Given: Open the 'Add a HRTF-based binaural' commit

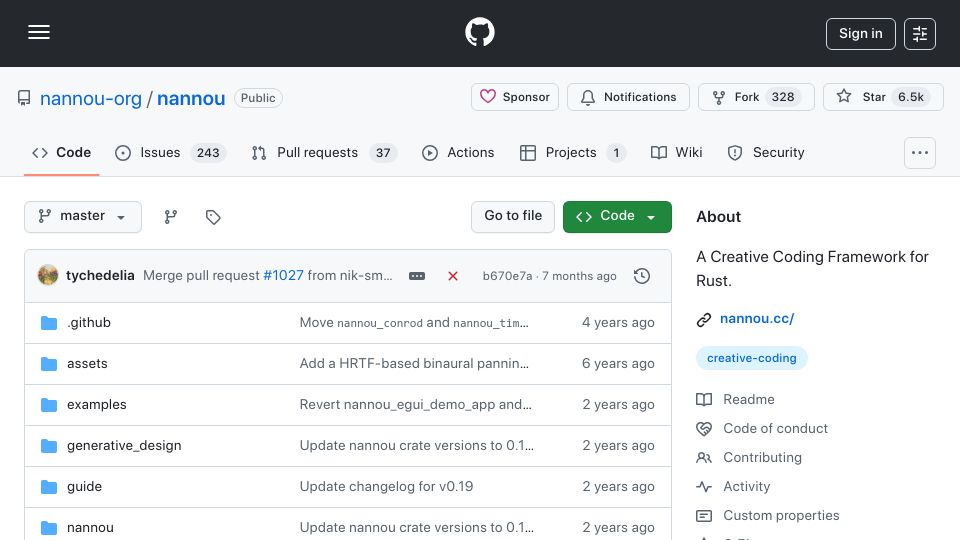Looking at the screenshot, I should tap(414, 364).
